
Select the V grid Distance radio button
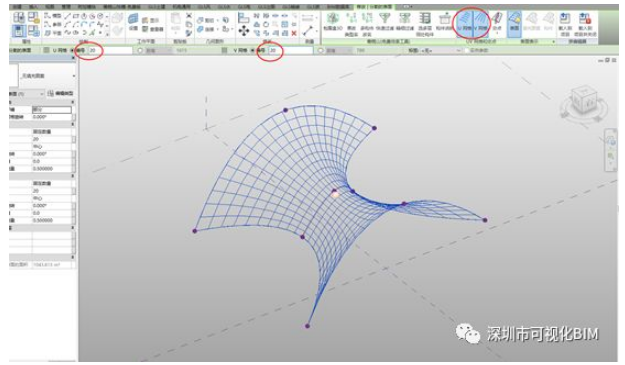click(320, 51)
